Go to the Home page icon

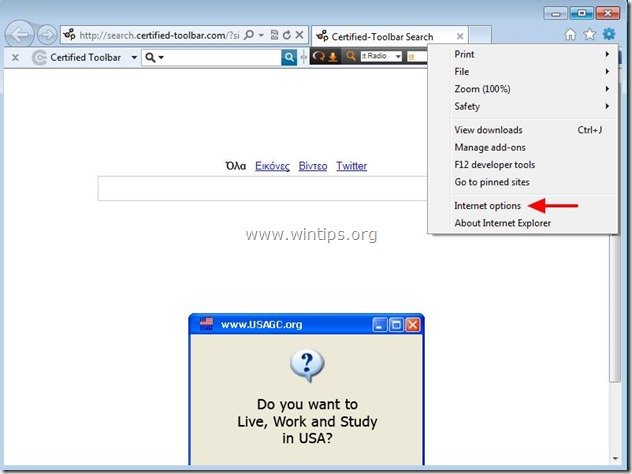point(570,35)
